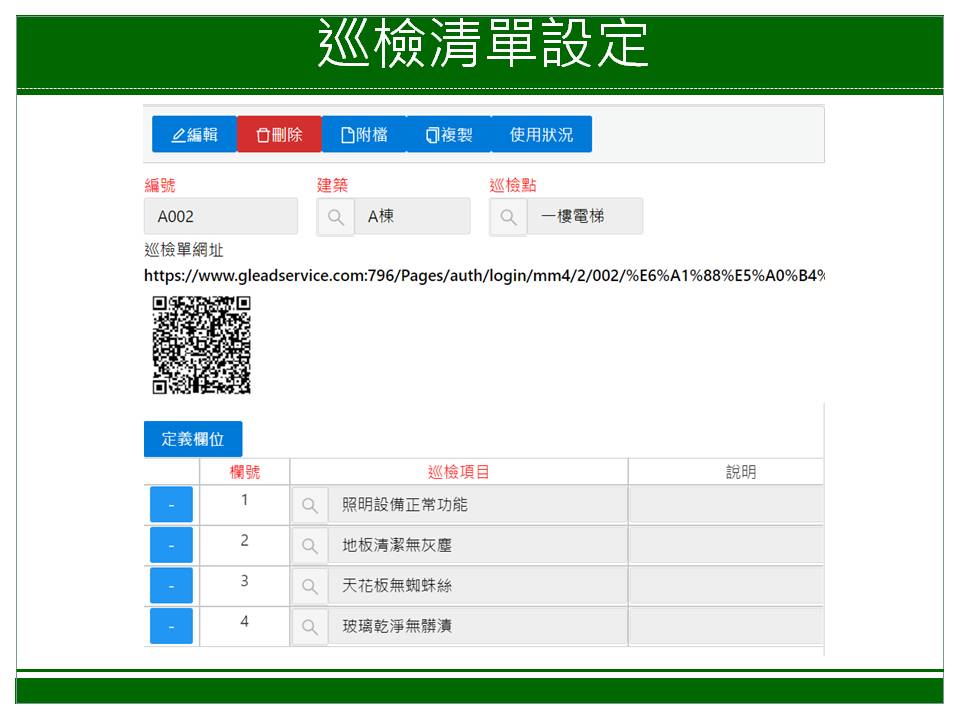Viewport: 960px width, 720px height.
Task: Remove row 4 with the minus button
Action: (171, 626)
